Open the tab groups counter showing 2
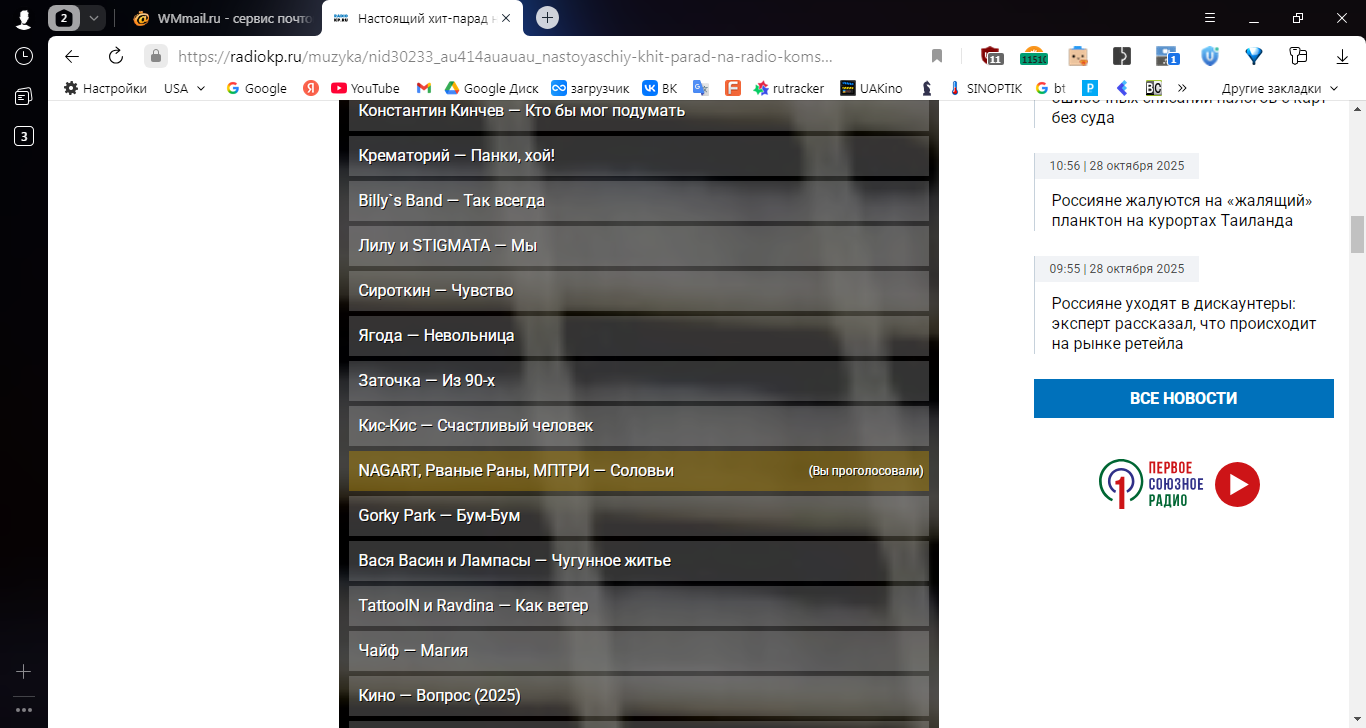This screenshot has height=728, width=1366. click(x=65, y=18)
